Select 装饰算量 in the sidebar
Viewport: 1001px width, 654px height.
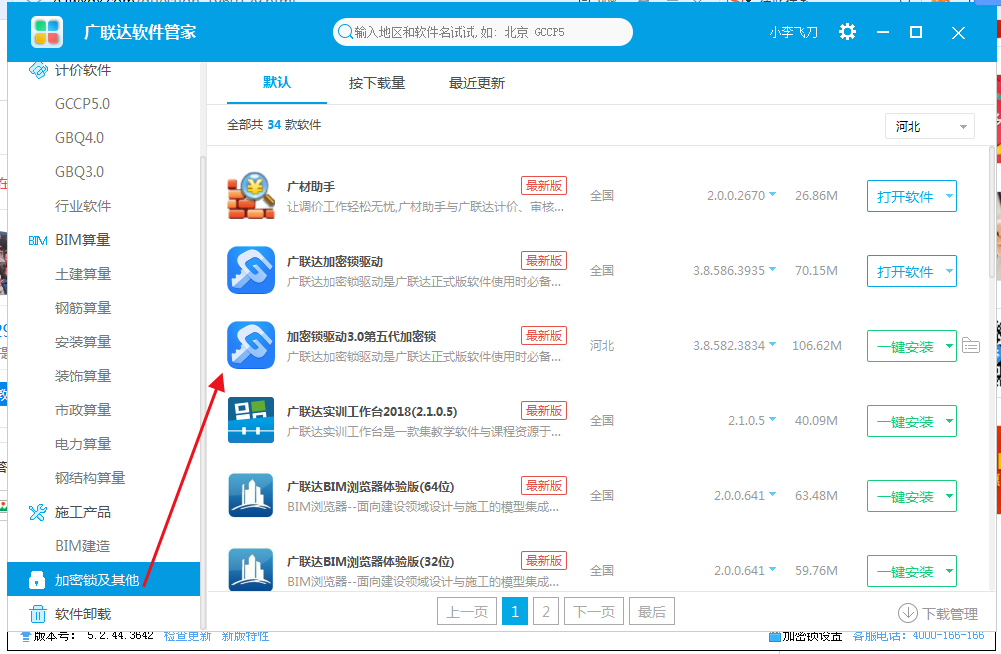[83, 376]
